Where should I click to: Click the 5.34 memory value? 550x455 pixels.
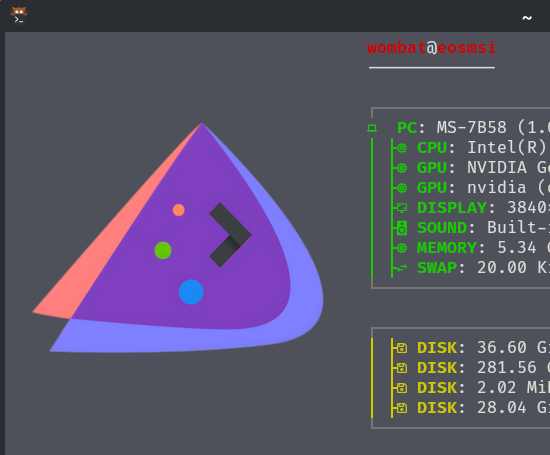[x=517, y=248]
